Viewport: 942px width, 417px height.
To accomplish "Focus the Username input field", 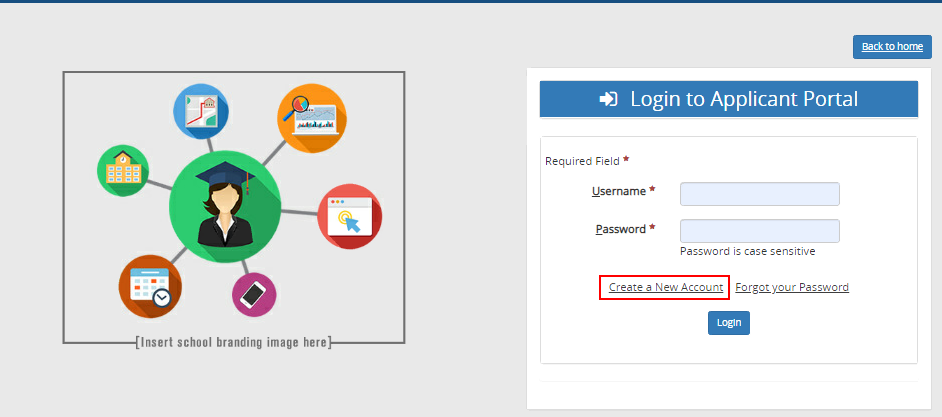I will click(x=759, y=194).
